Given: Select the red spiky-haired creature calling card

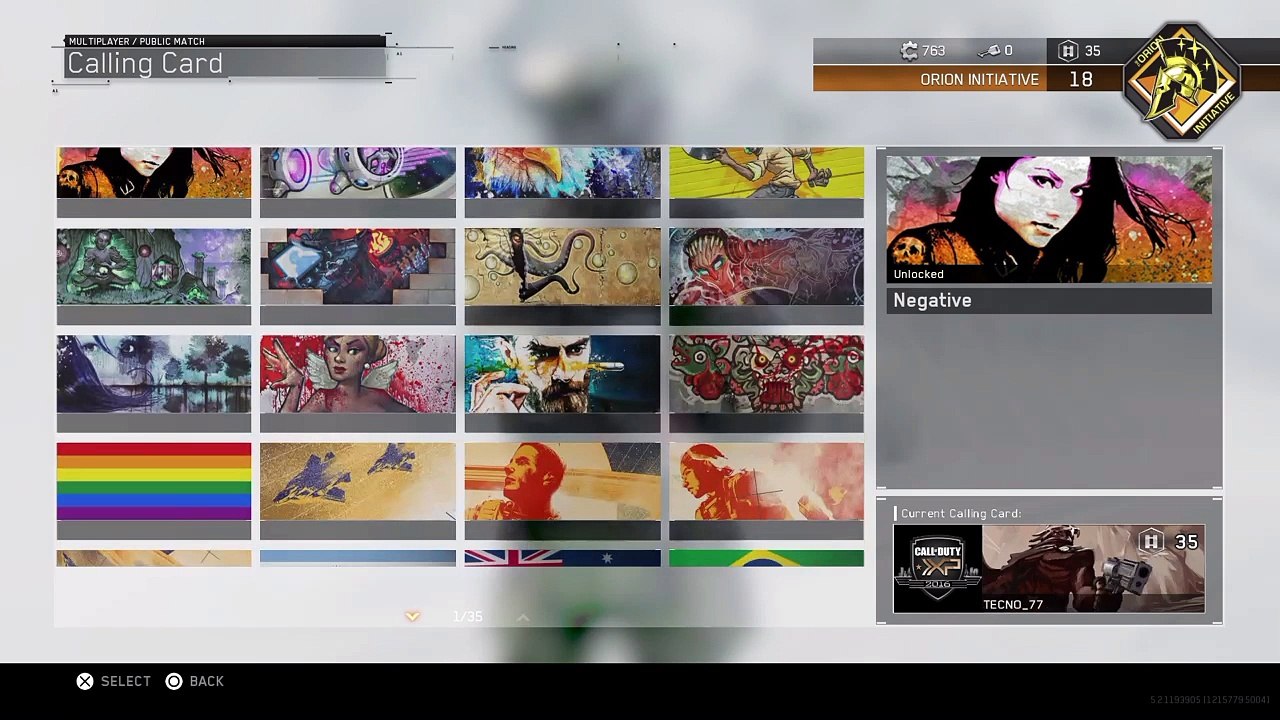Looking at the screenshot, I should [x=766, y=276].
